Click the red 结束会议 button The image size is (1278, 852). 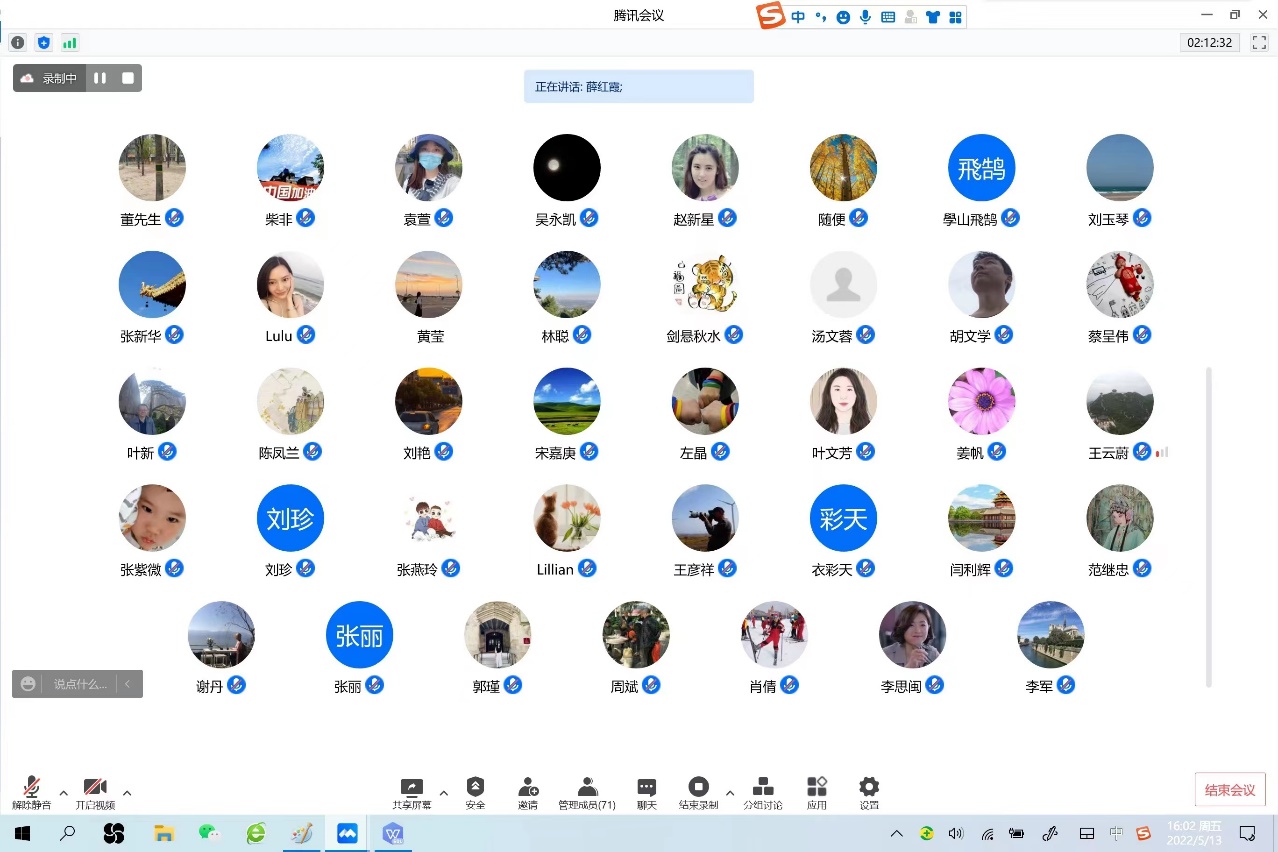(1229, 789)
